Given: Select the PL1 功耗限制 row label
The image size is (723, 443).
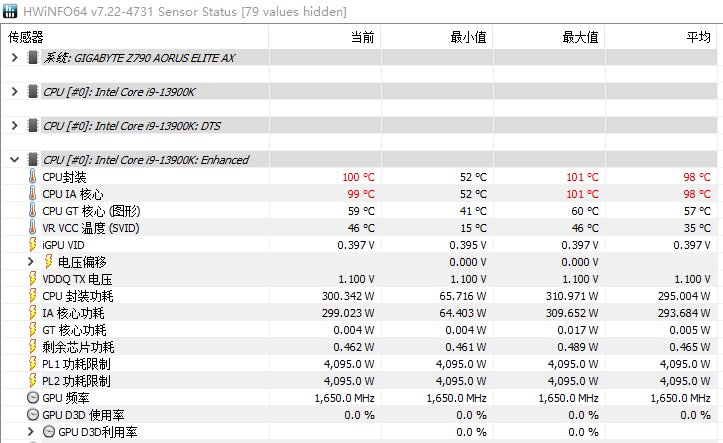Looking at the screenshot, I should pos(76,365).
